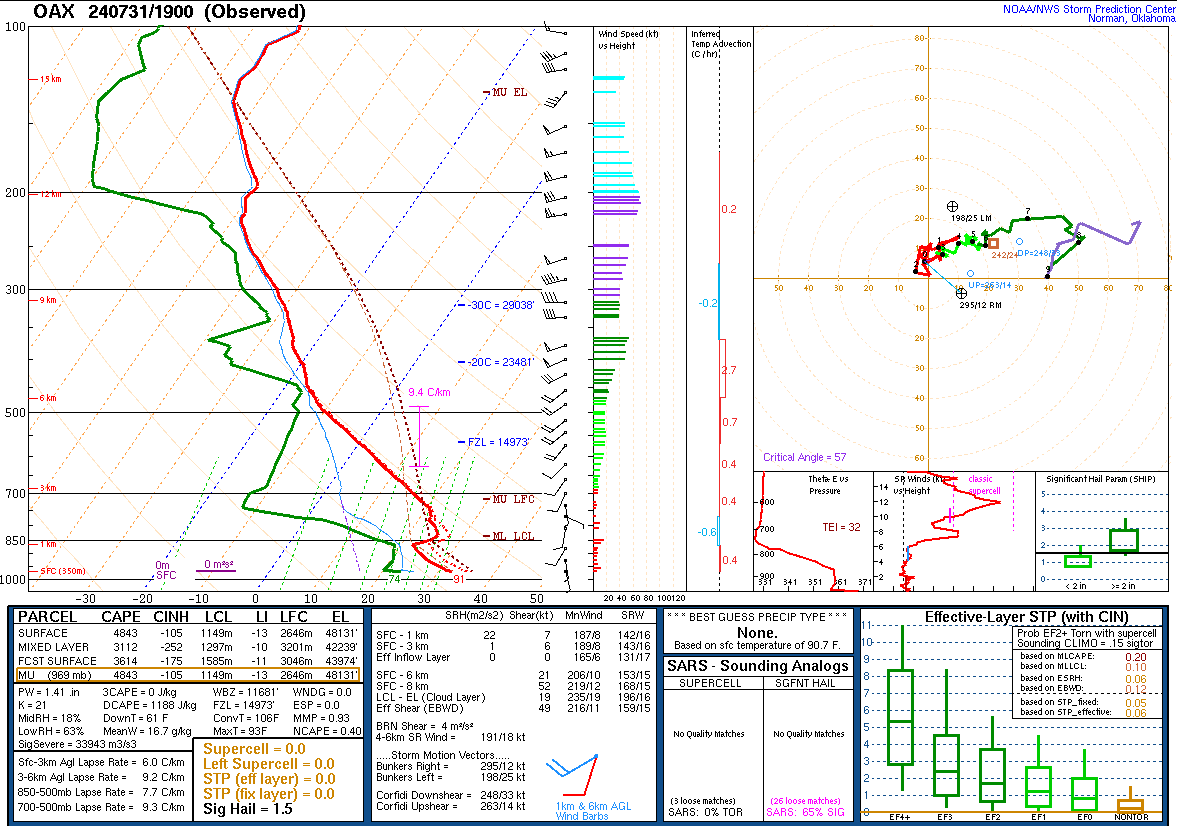Click 'Significant Hail Param (SHIP)' inset title

point(1100,479)
